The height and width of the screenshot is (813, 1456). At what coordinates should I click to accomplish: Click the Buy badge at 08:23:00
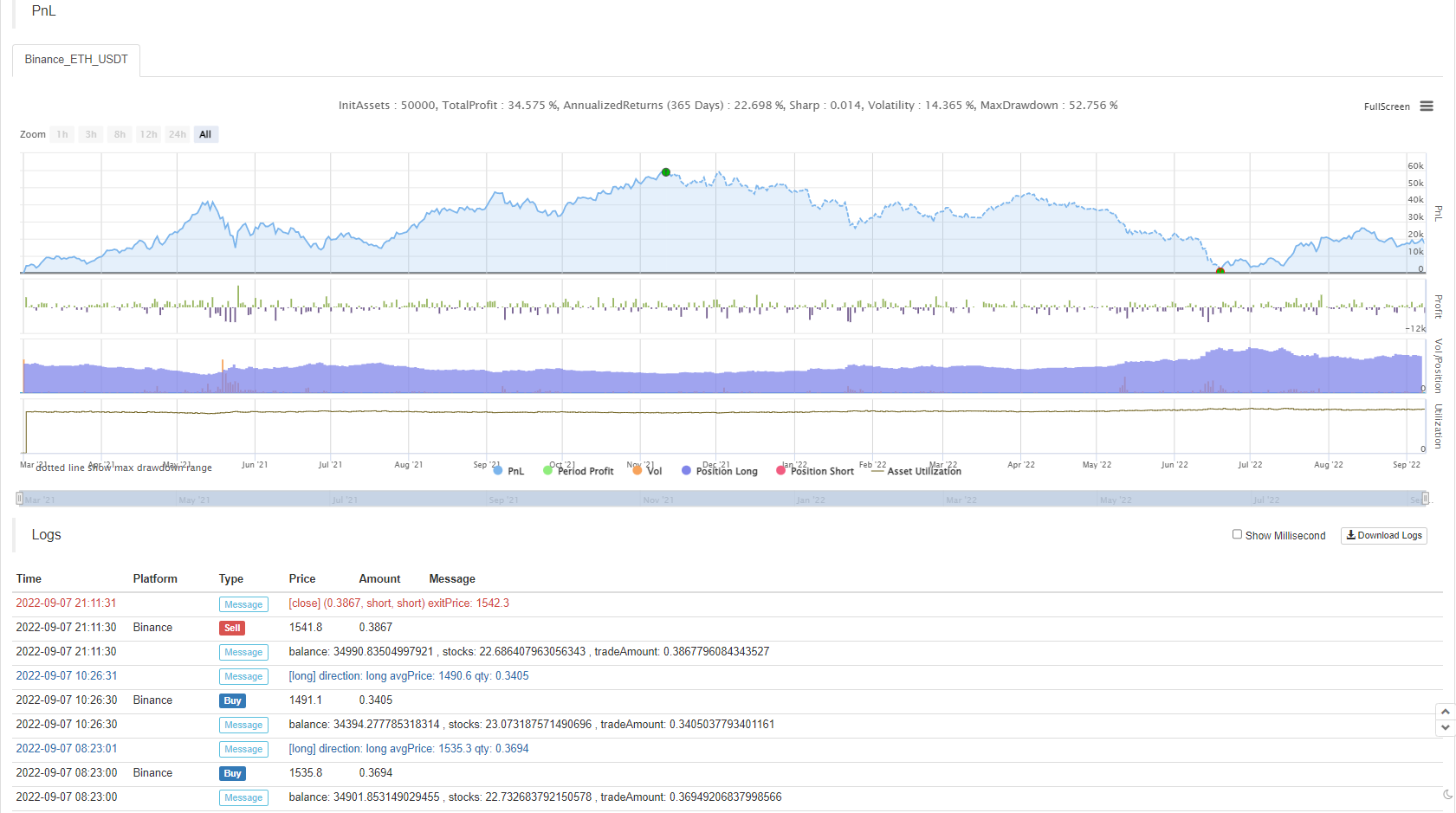(x=232, y=773)
